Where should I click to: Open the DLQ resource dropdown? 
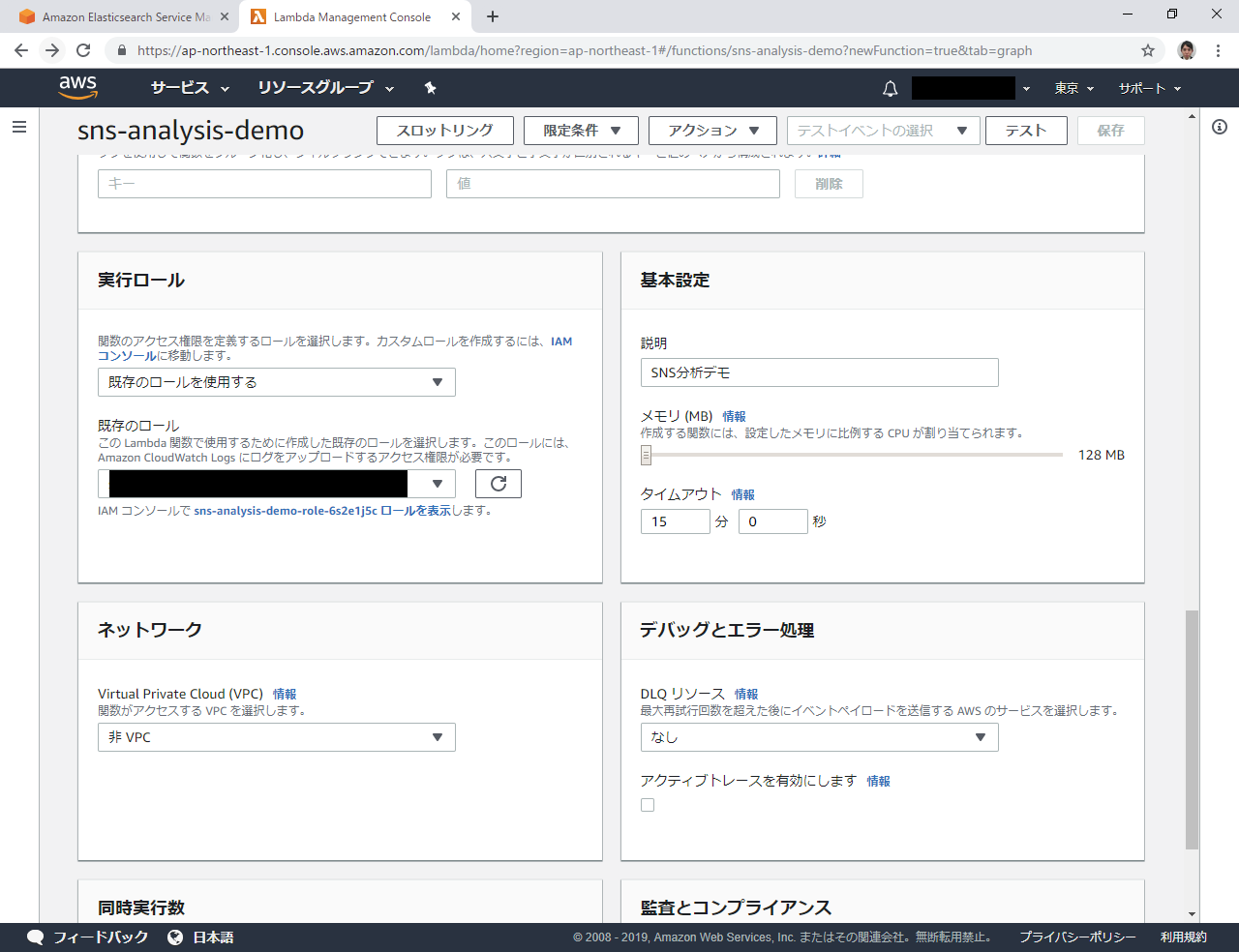click(818, 737)
